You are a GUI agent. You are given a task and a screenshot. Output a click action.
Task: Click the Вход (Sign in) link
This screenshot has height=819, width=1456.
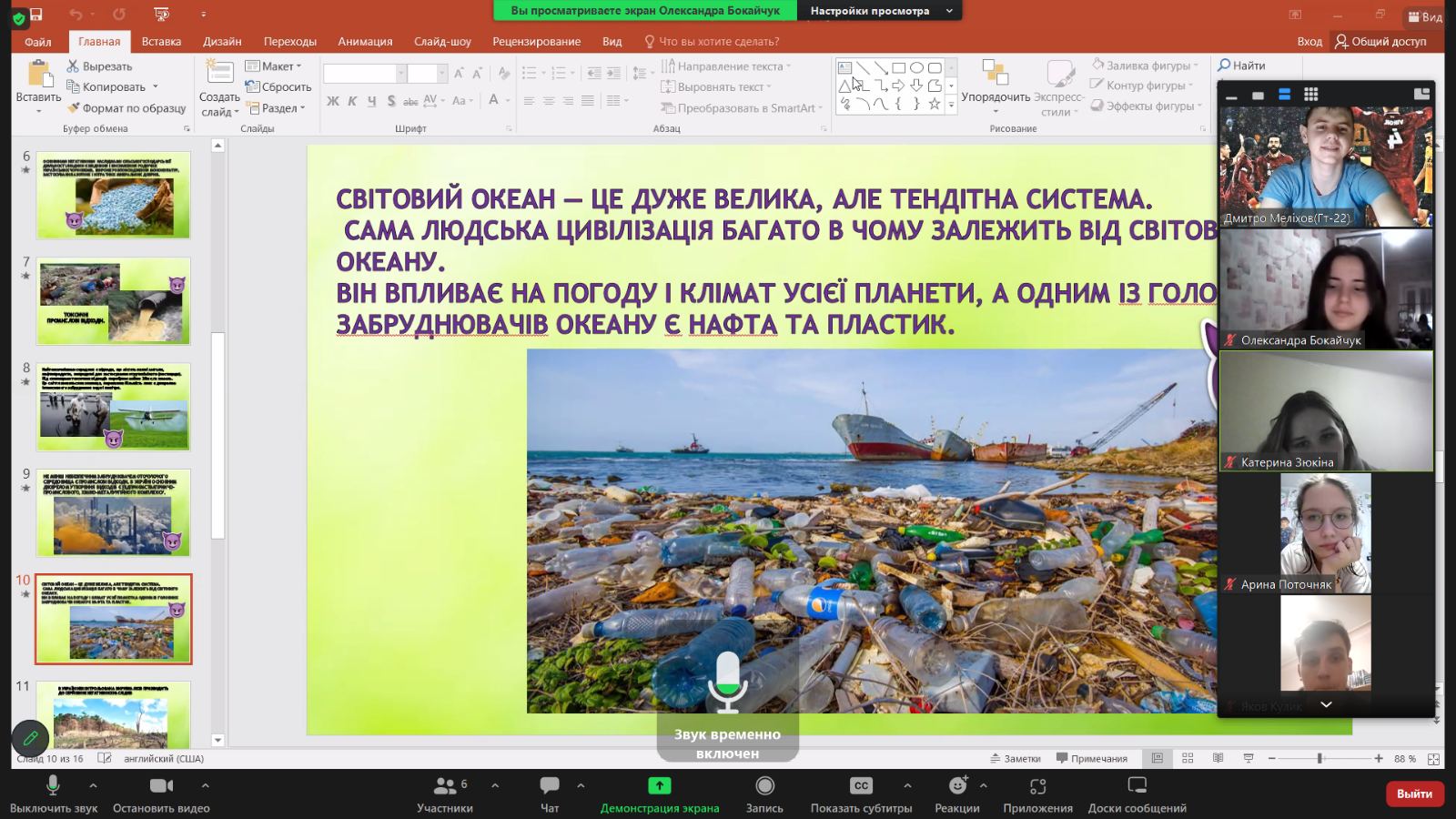(x=1309, y=41)
